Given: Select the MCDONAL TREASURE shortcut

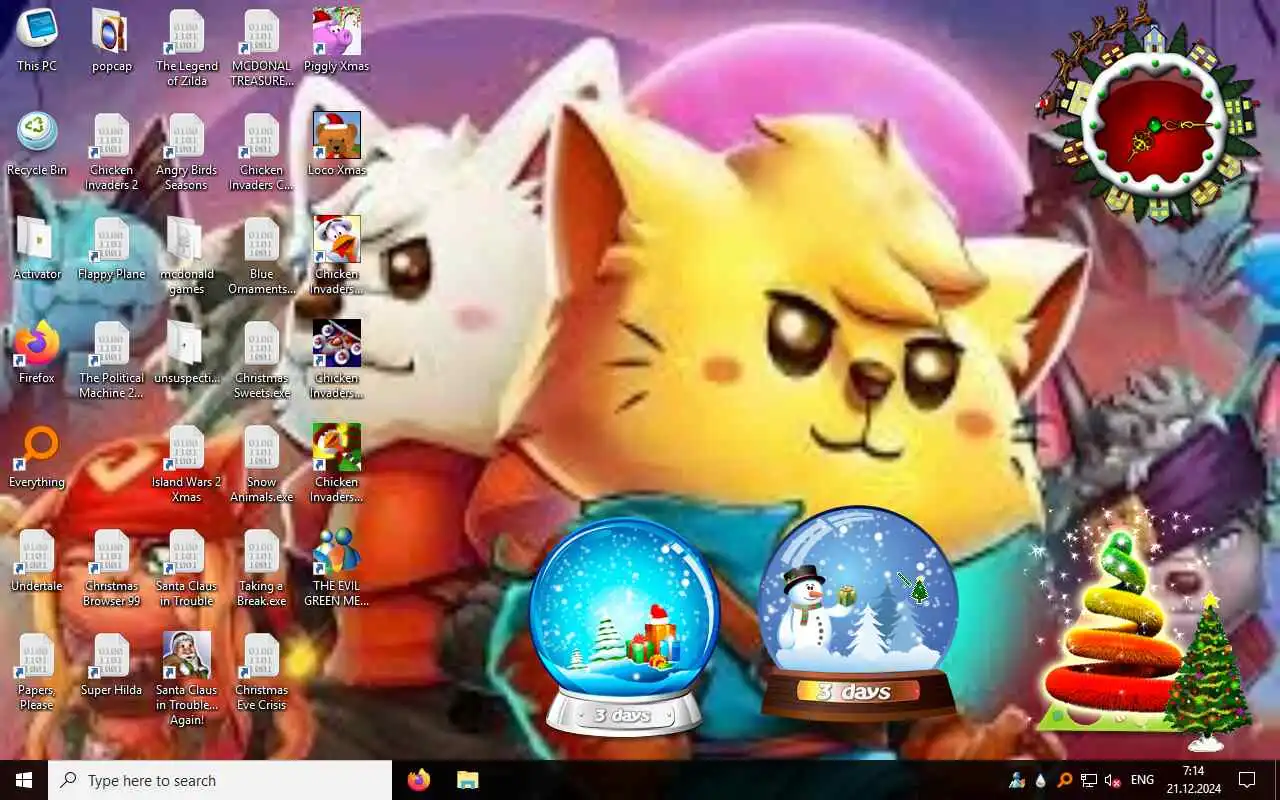Looking at the screenshot, I should pyautogui.click(x=262, y=48).
